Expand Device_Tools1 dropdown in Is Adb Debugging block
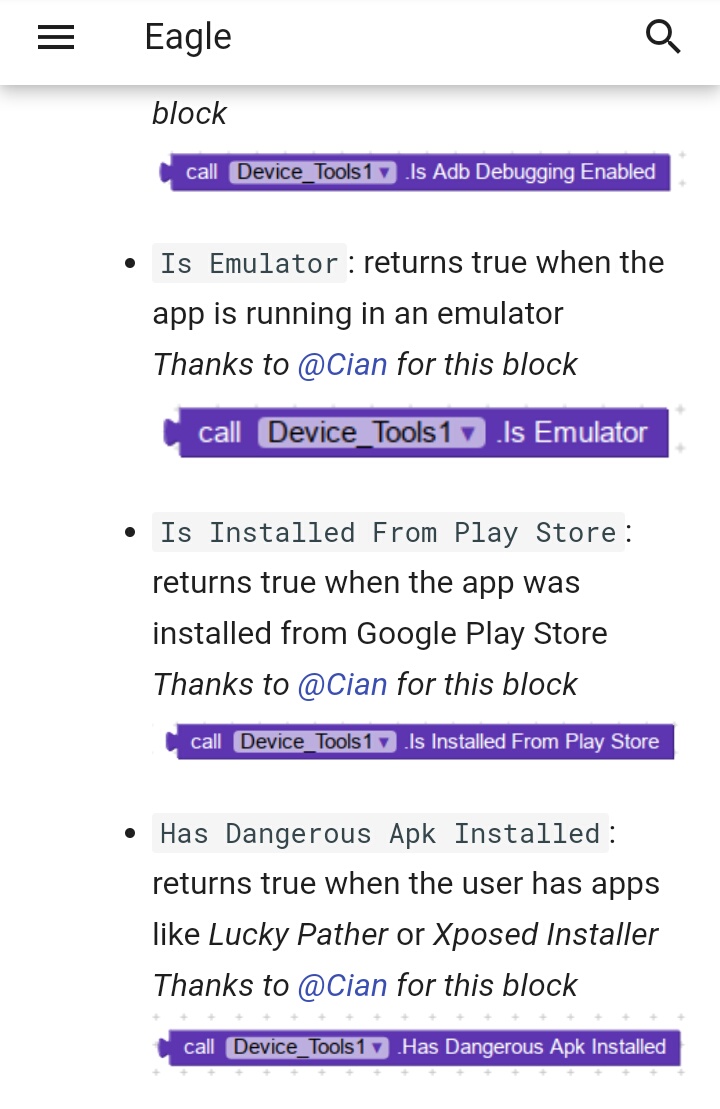 [x=313, y=172]
